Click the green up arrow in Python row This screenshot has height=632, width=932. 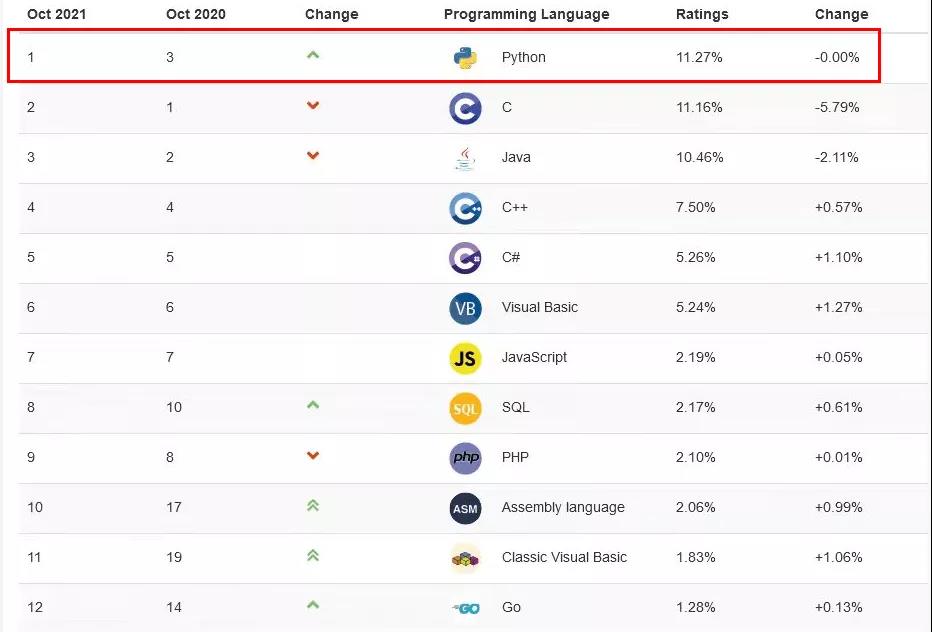[x=313, y=55]
